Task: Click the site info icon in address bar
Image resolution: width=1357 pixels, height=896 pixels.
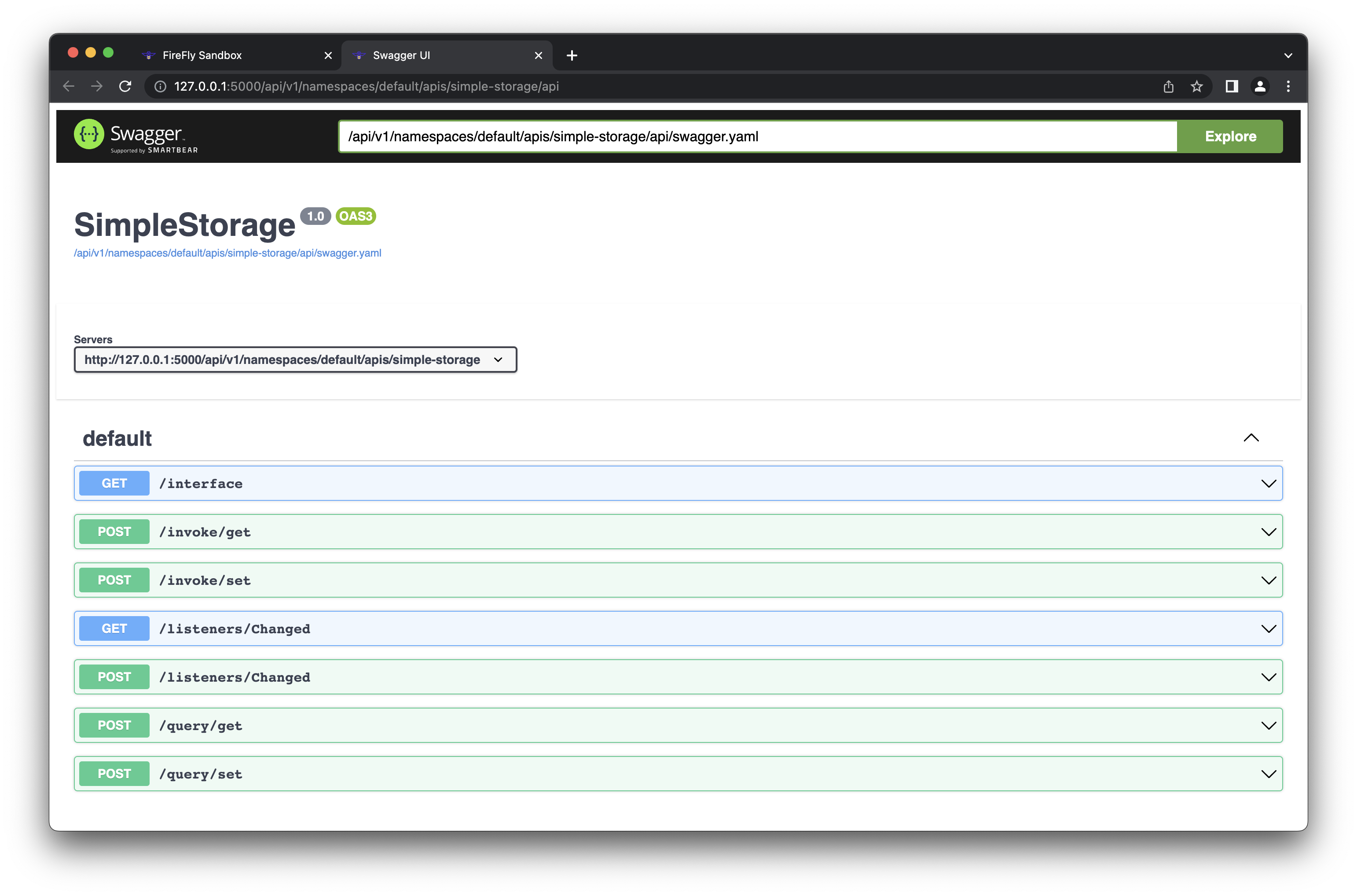Action: [x=161, y=86]
